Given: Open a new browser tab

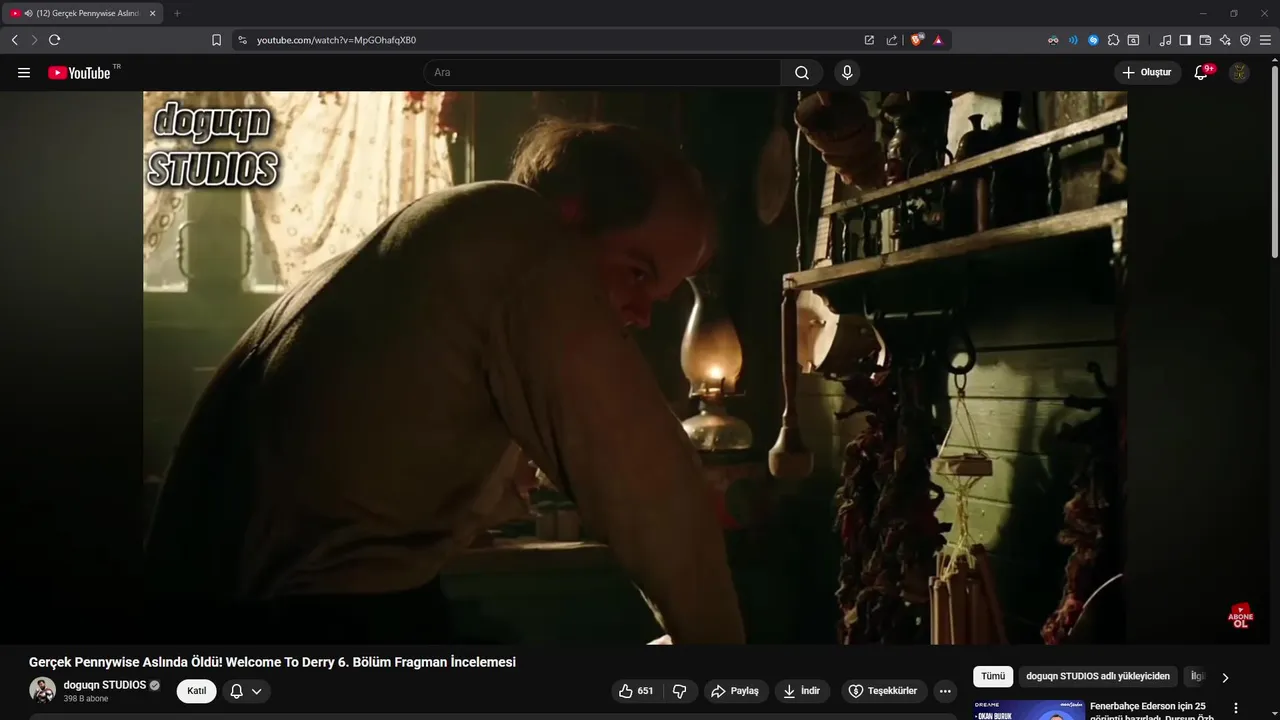Looking at the screenshot, I should pyautogui.click(x=177, y=13).
